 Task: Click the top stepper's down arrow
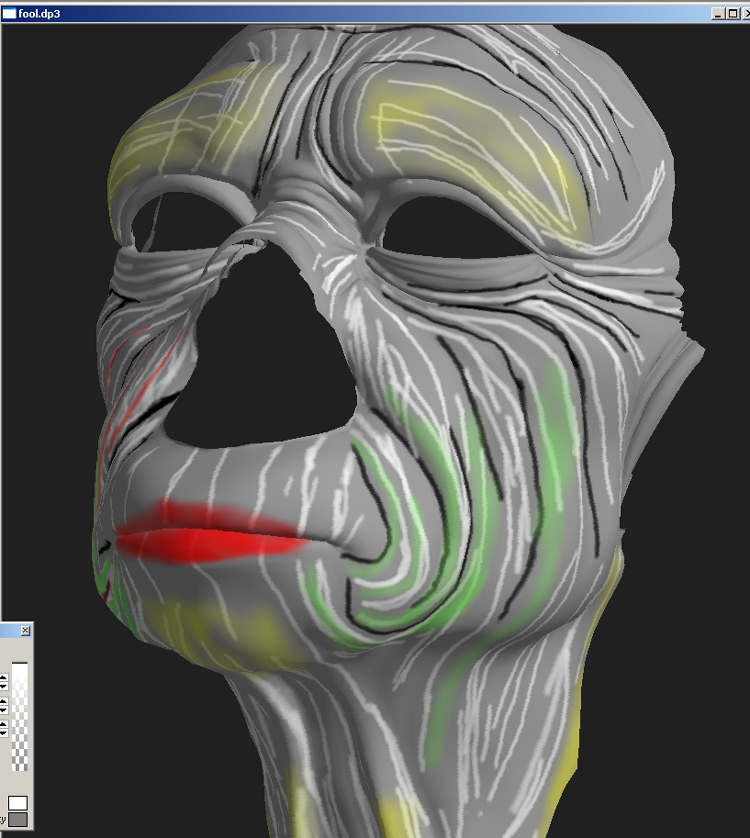pos(3,685)
